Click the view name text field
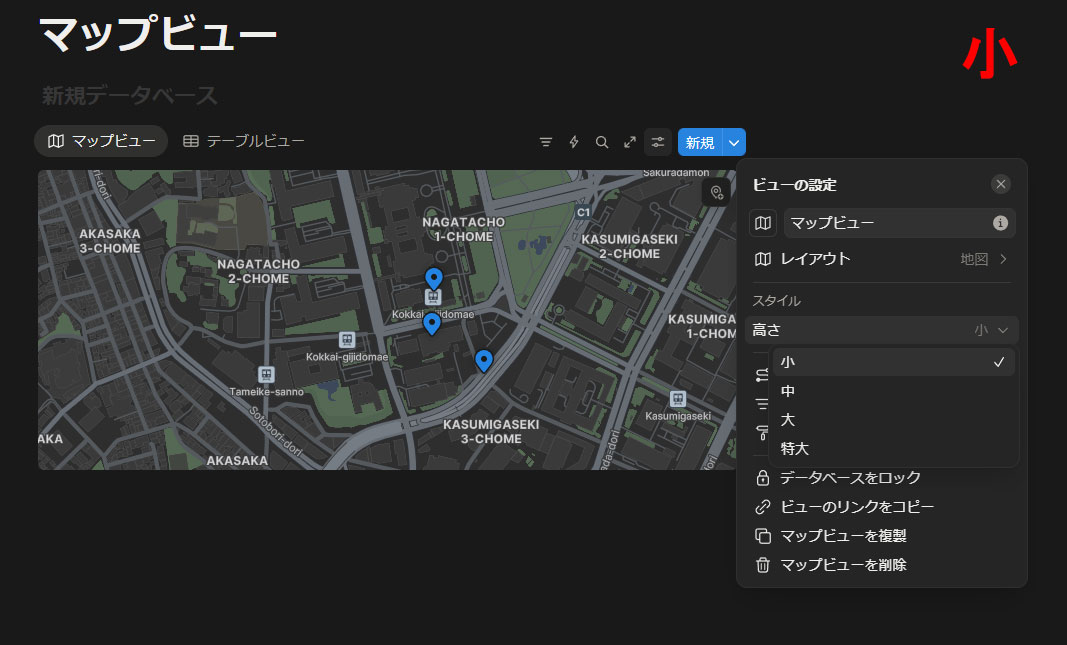Image resolution: width=1067 pixels, height=645 pixels. coord(885,223)
